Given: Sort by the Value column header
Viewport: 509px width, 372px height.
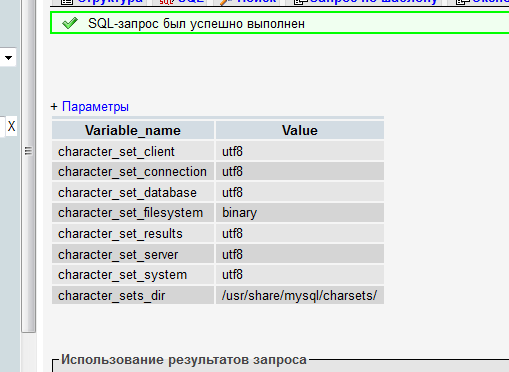Looking at the screenshot, I should 300,130.
